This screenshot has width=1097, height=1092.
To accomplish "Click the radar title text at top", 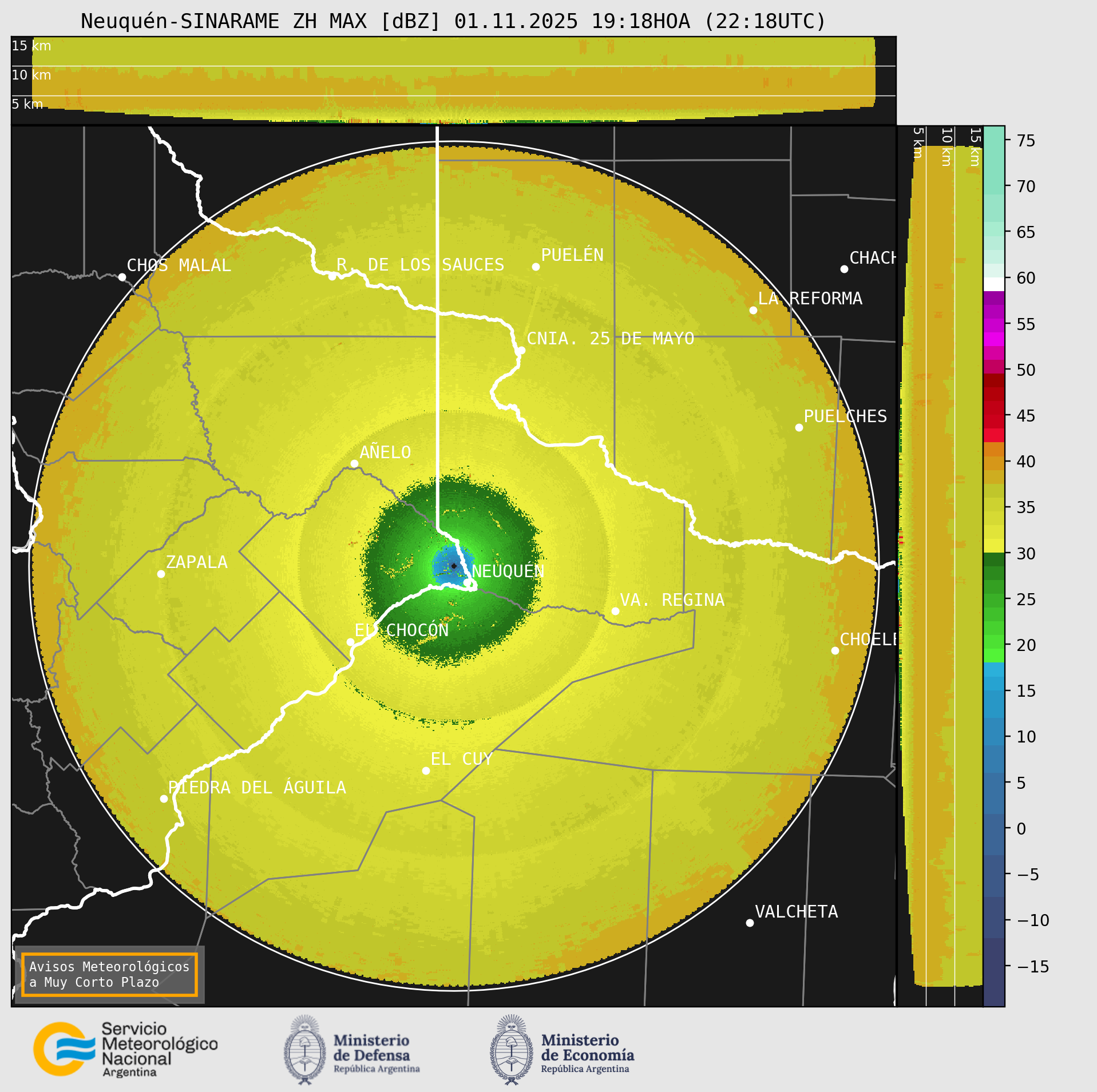I will click(454, 21).
